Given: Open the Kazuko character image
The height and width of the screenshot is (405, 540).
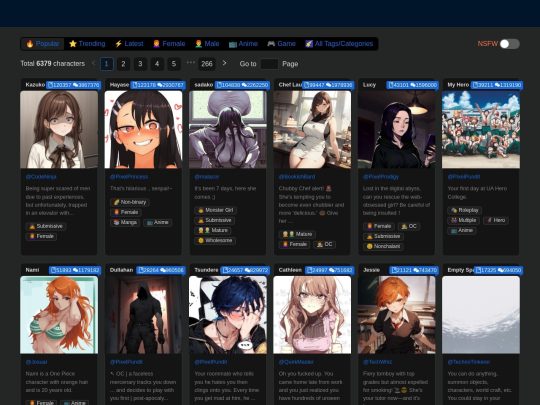Looking at the screenshot, I should [x=59, y=129].
